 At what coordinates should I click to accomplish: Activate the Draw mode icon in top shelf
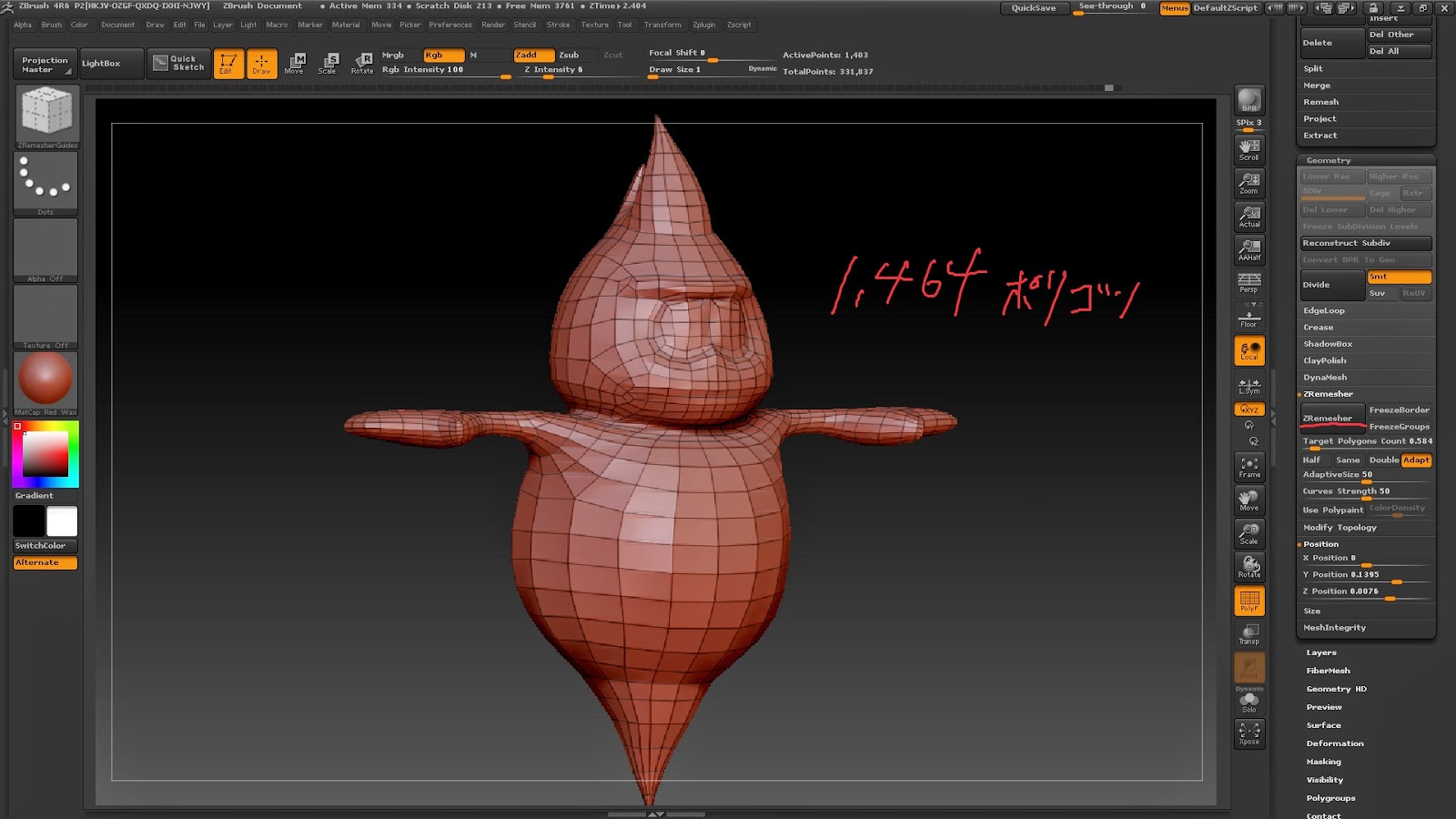coord(262,64)
